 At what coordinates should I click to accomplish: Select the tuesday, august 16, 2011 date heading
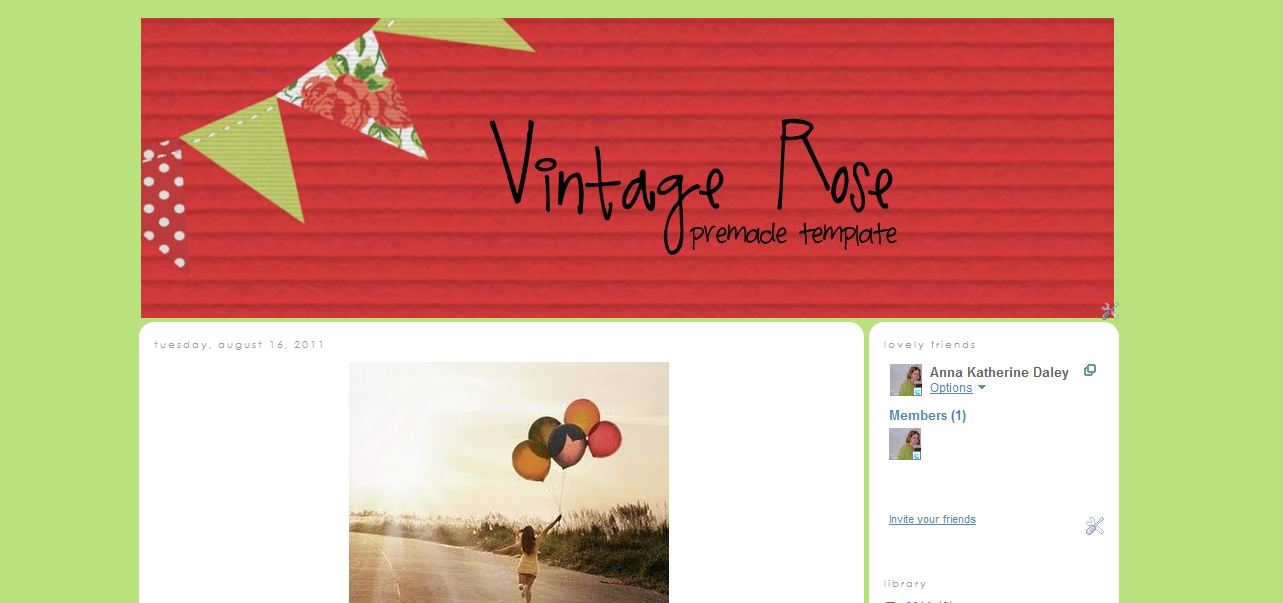(239, 344)
